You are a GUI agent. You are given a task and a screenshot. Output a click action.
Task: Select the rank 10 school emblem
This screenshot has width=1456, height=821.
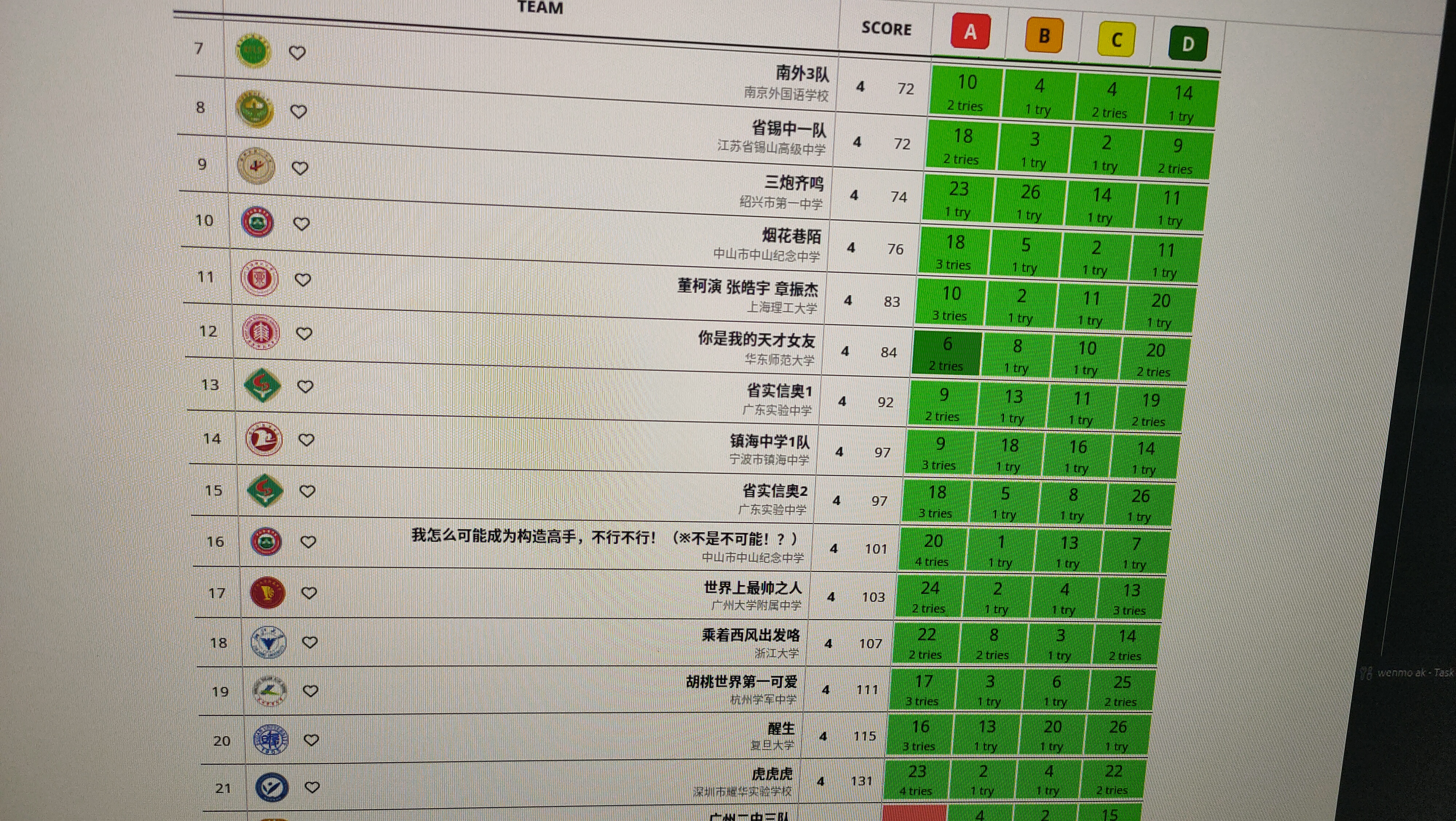(x=258, y=222)
